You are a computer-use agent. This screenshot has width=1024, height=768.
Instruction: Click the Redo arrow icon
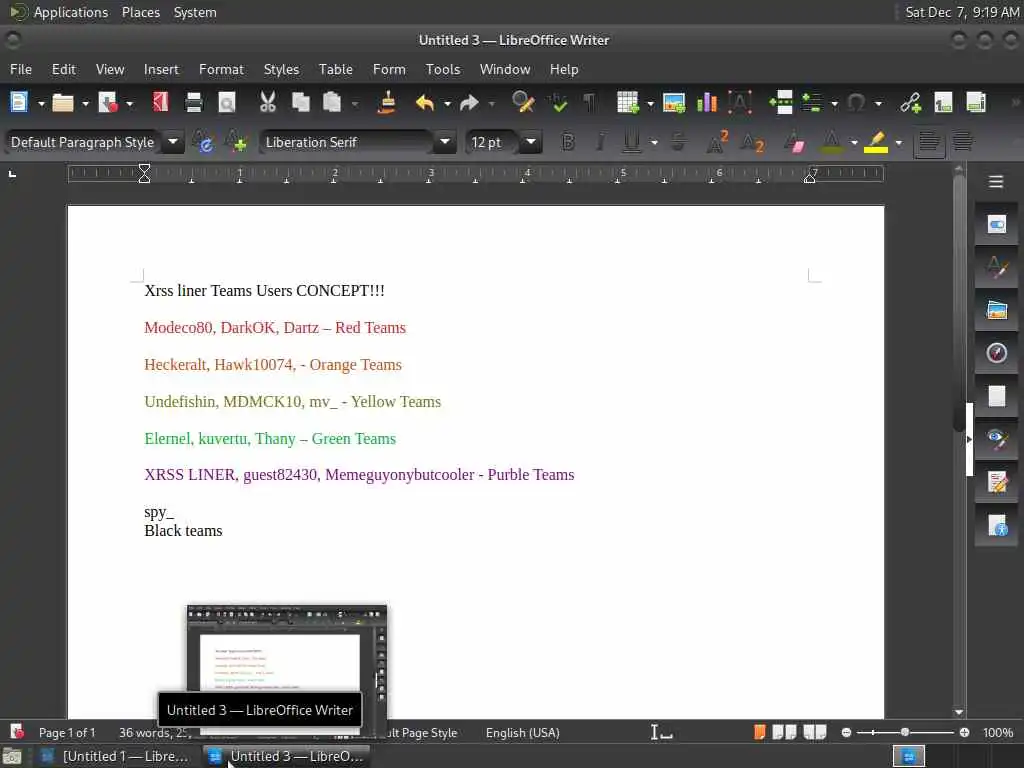click(x=469, y=103)
